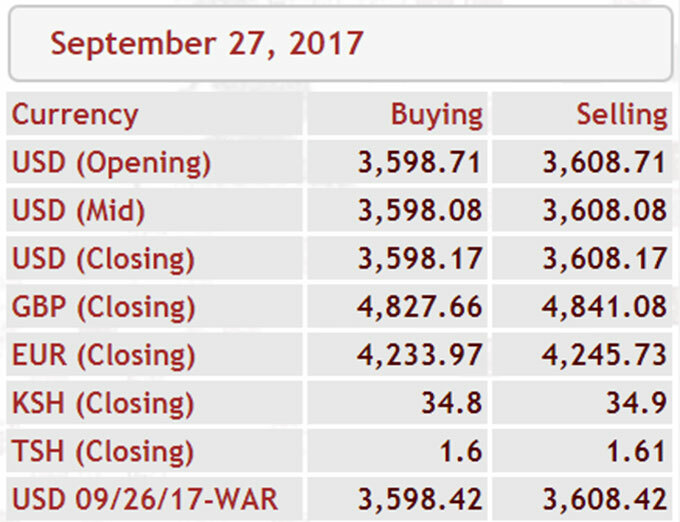Select the EUR (Closing) row label
This screenshot has height=522, width=680.
103,356
